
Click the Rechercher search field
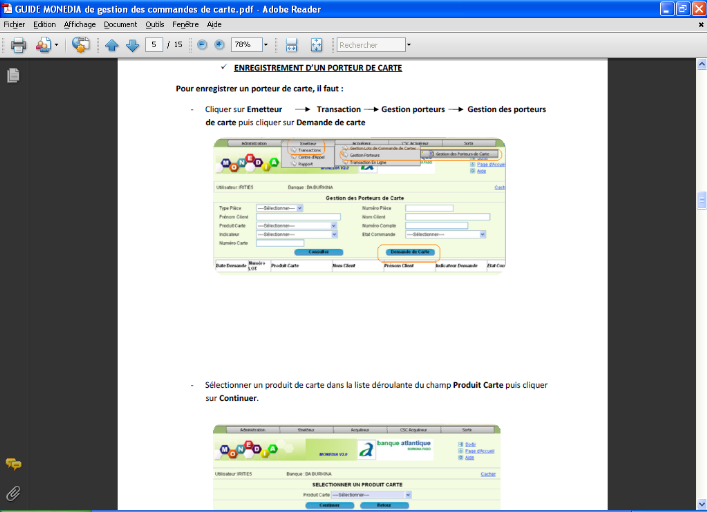tap(371, 45)
